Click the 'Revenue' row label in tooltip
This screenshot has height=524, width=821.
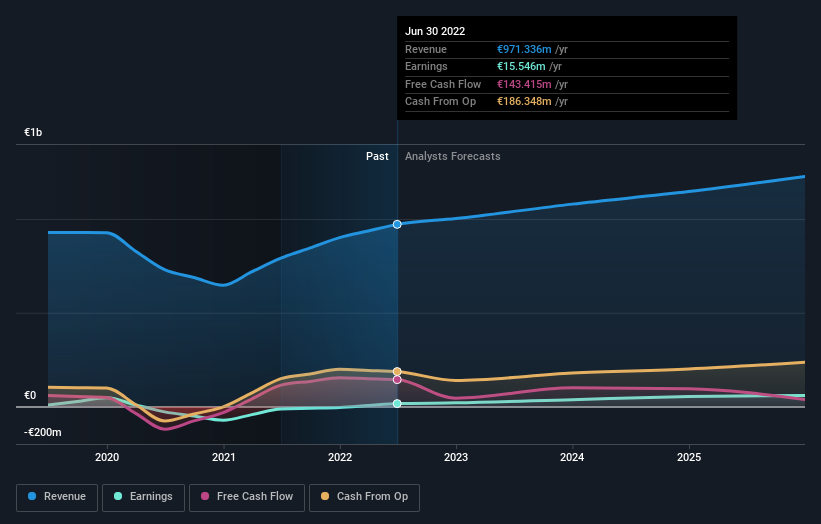click(426, 49)
